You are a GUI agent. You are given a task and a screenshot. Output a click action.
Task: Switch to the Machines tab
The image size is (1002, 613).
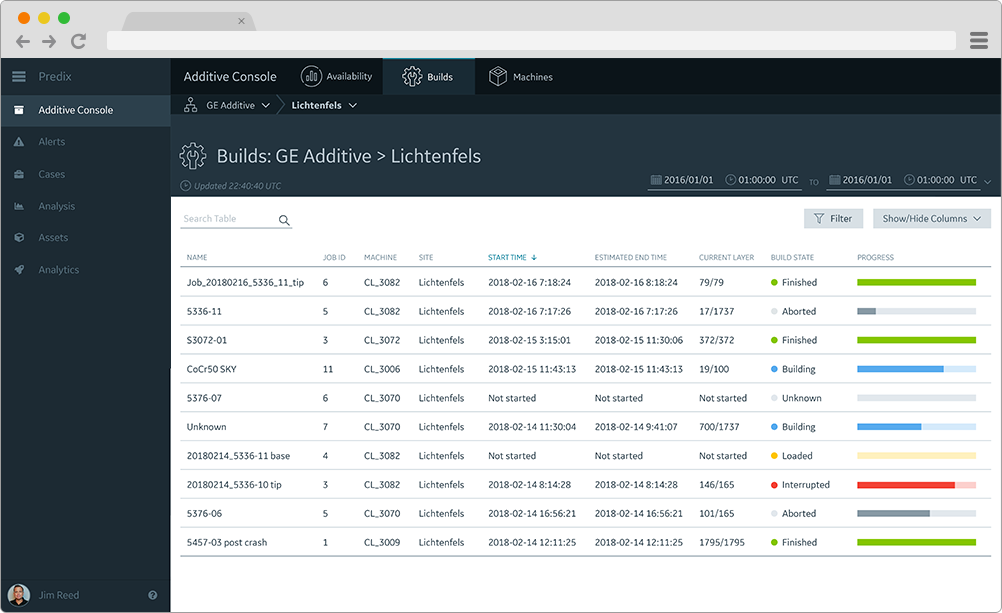(x=521, y=77)
